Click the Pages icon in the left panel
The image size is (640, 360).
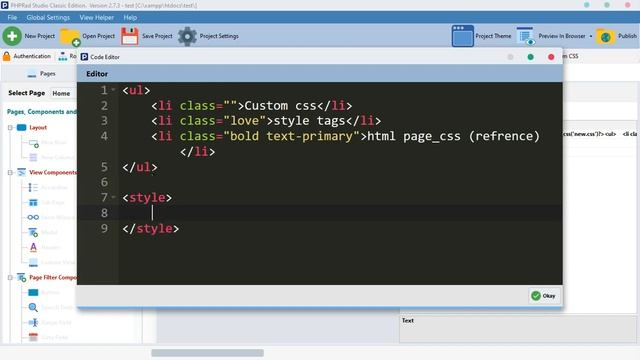[32, 74]
